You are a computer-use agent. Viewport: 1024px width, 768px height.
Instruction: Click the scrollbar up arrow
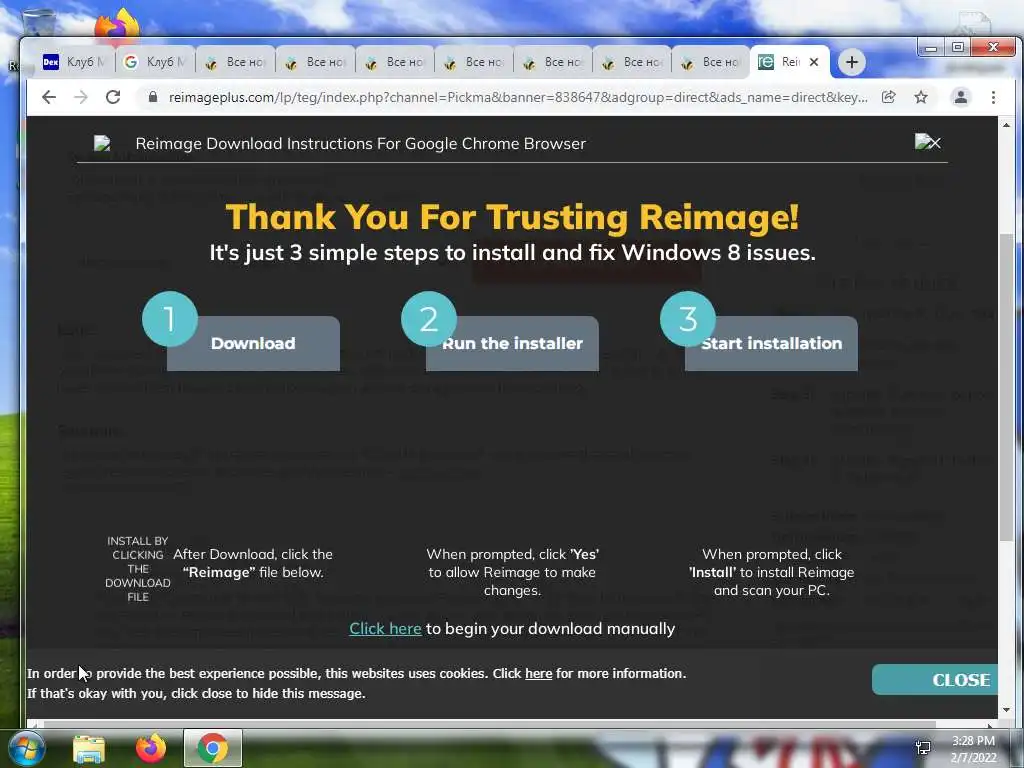pos(1006,125)
